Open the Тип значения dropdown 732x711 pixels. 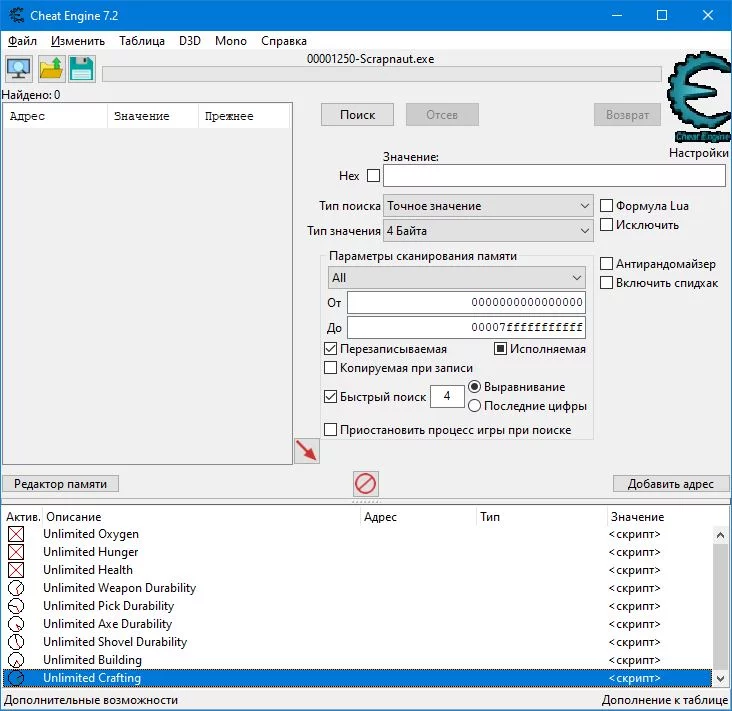click(488, 231)
